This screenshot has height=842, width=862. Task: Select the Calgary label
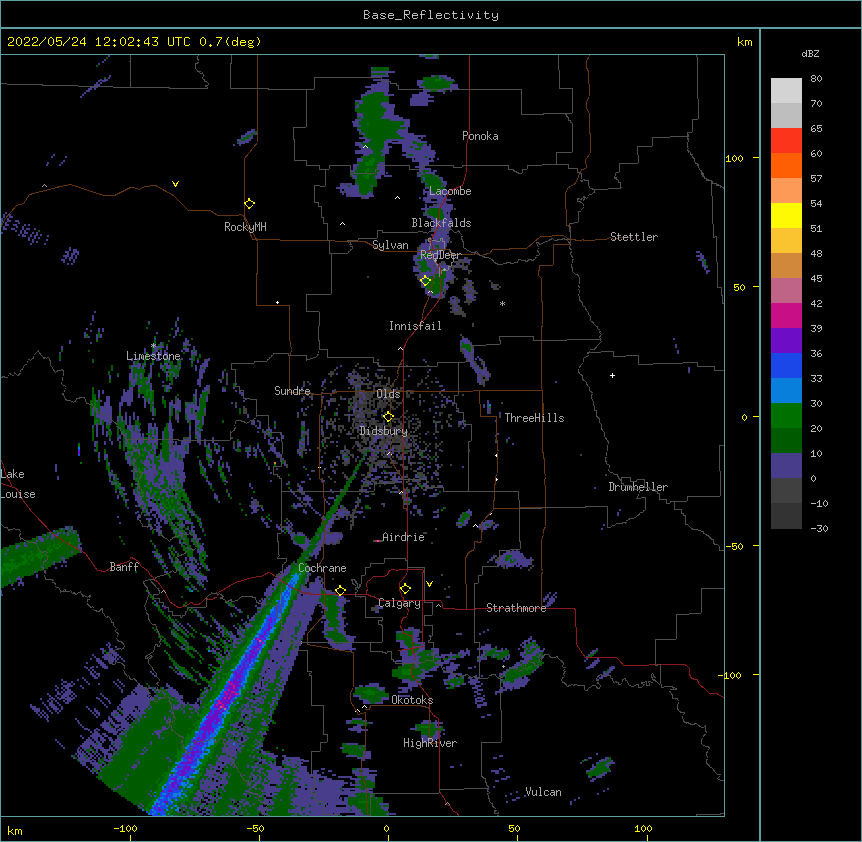click(399, 603)
